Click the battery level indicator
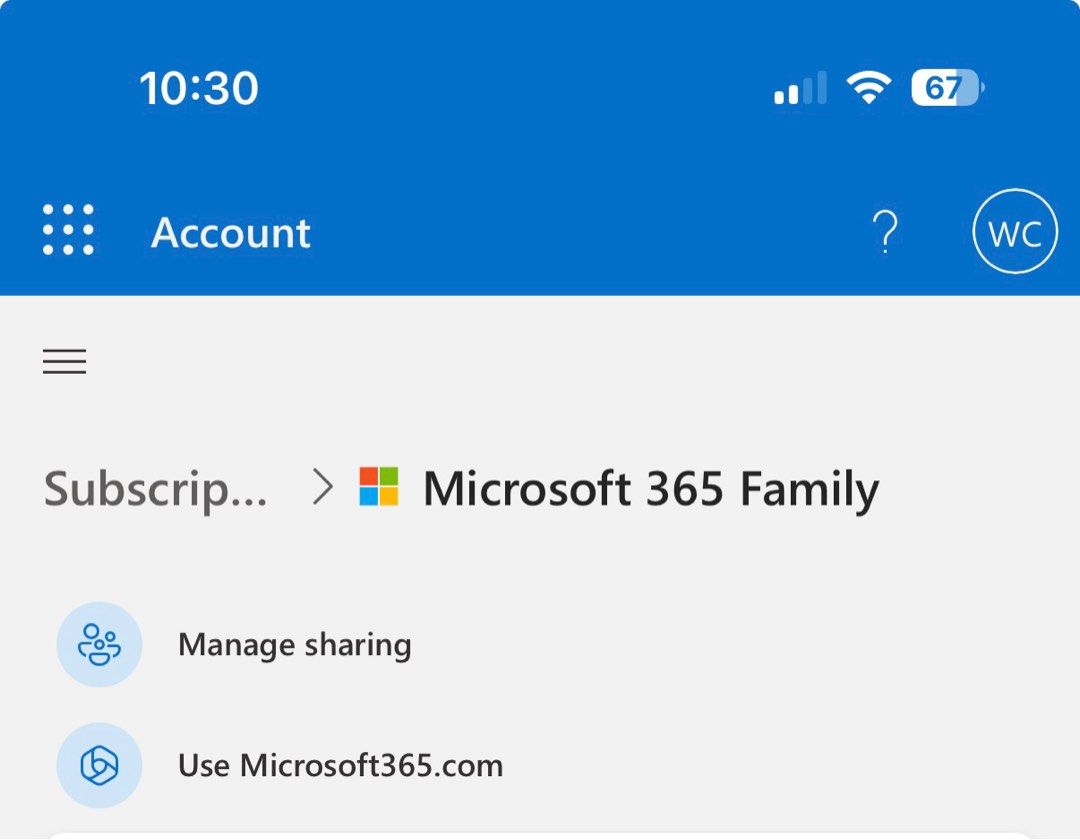Screen dimensions: 1080x840 [945, 88]
